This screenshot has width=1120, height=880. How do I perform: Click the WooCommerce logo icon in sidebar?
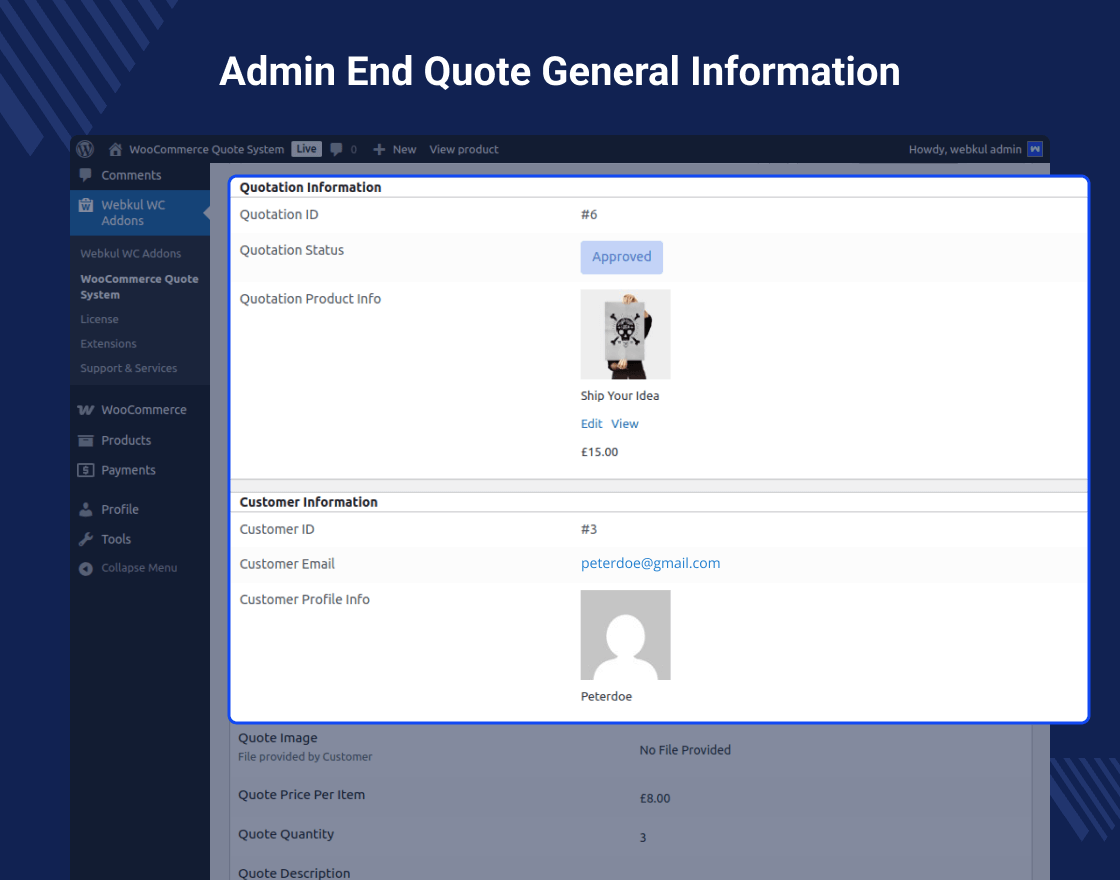[x=86, y=410]
